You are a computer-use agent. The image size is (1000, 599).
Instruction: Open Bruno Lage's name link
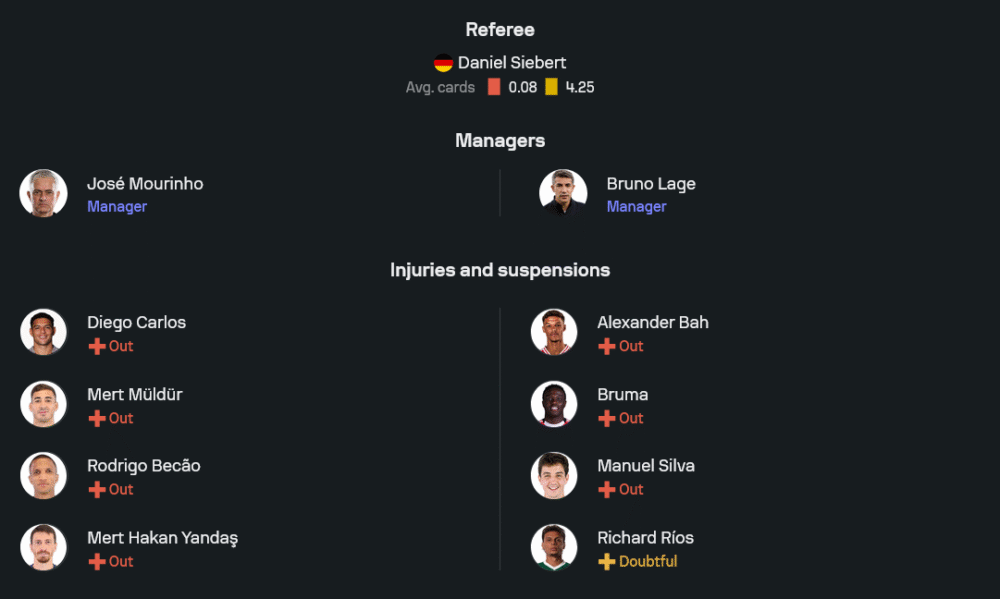(651, 184)
